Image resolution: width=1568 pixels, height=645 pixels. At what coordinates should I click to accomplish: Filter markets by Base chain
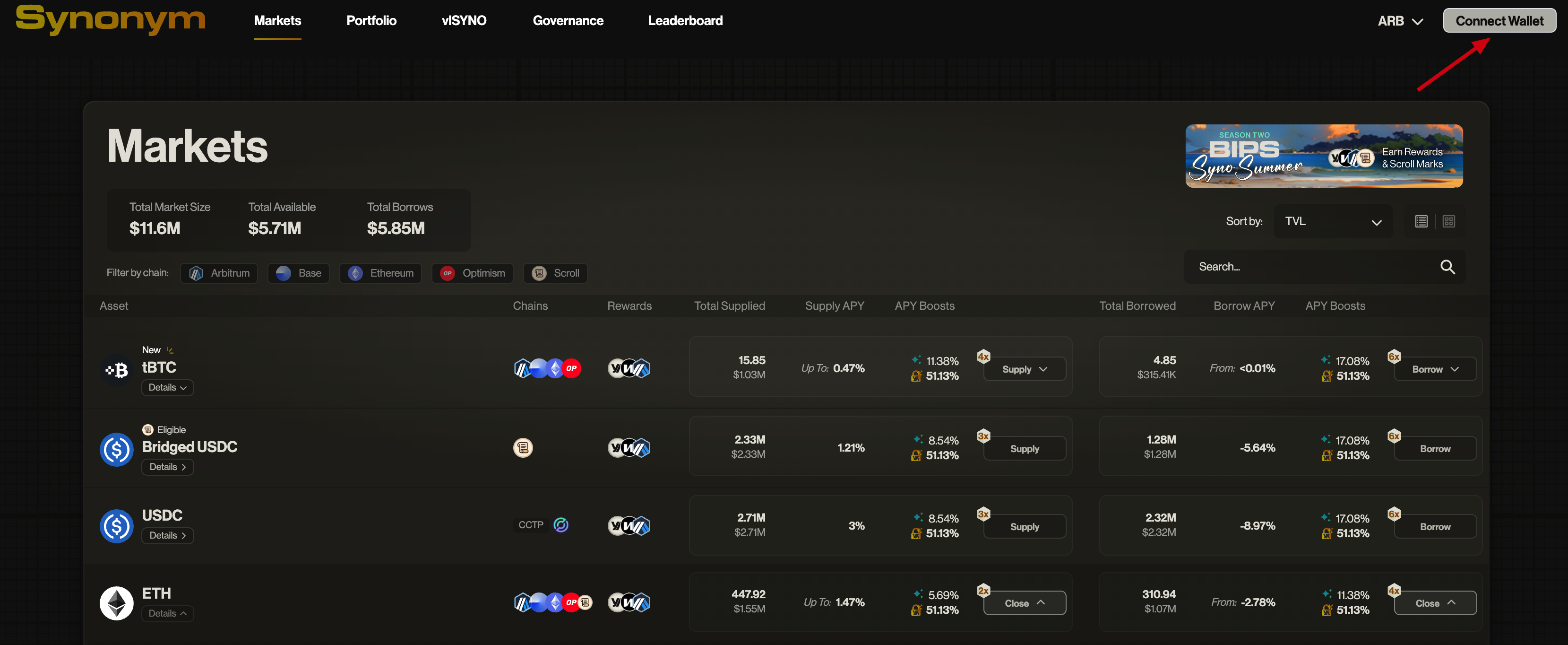298,273
